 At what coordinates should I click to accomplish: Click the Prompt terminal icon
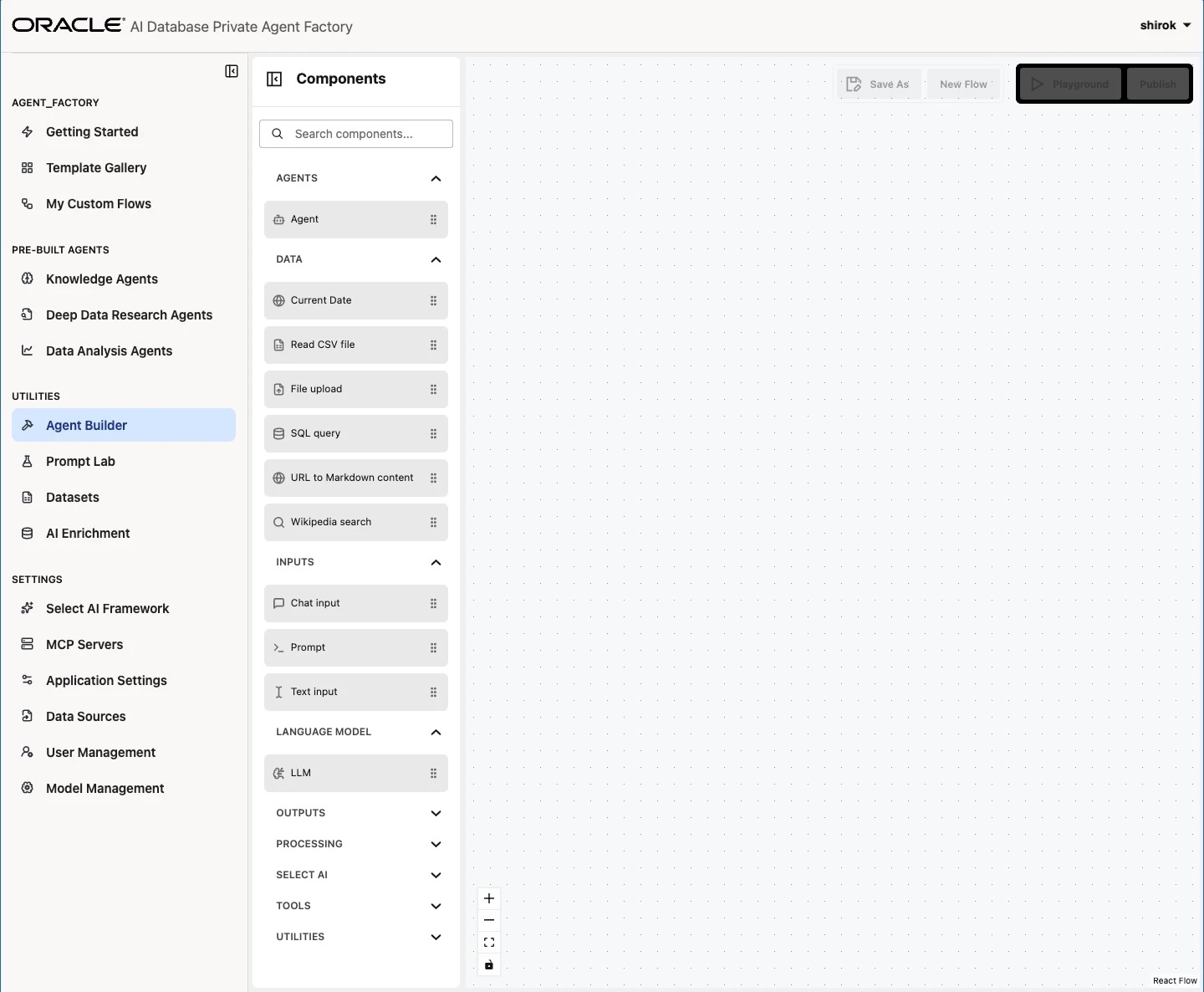tap(279, 648)
